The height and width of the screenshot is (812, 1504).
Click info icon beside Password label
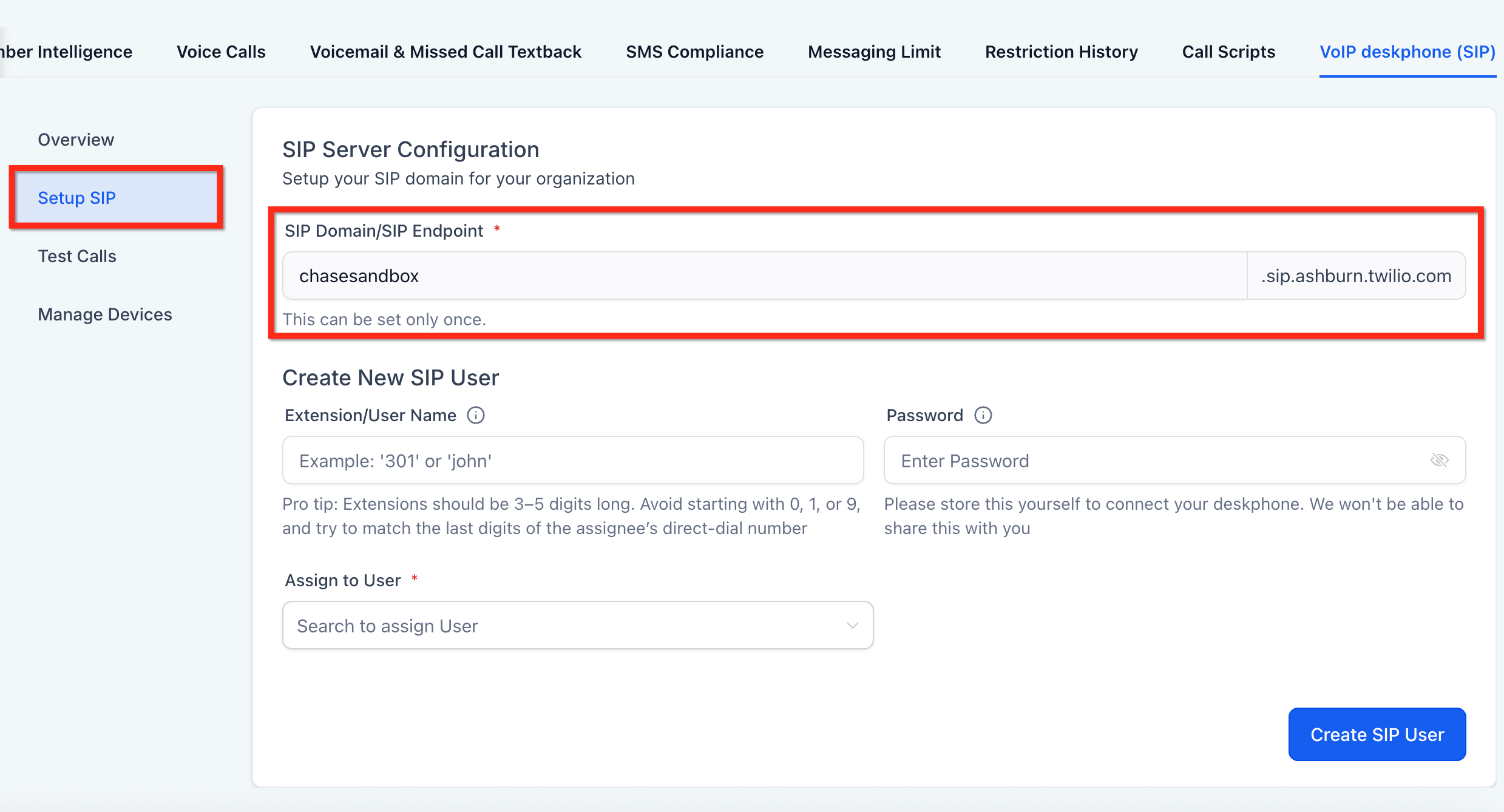pyautogui.click(x=983, y=415)
